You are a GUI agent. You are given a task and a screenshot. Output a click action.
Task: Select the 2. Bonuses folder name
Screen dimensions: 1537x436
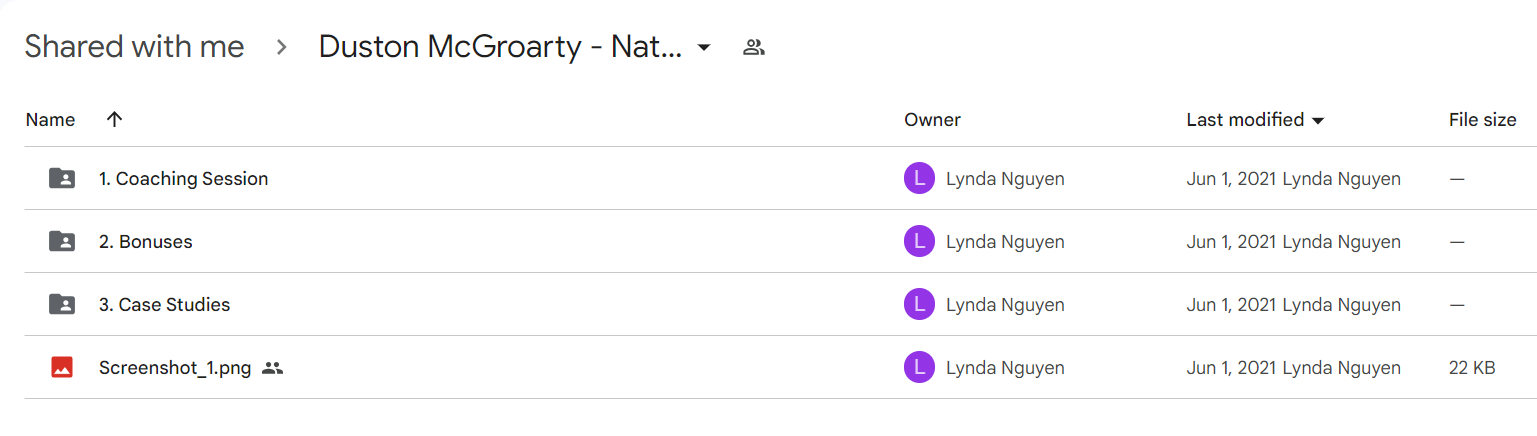pos(146,242)
